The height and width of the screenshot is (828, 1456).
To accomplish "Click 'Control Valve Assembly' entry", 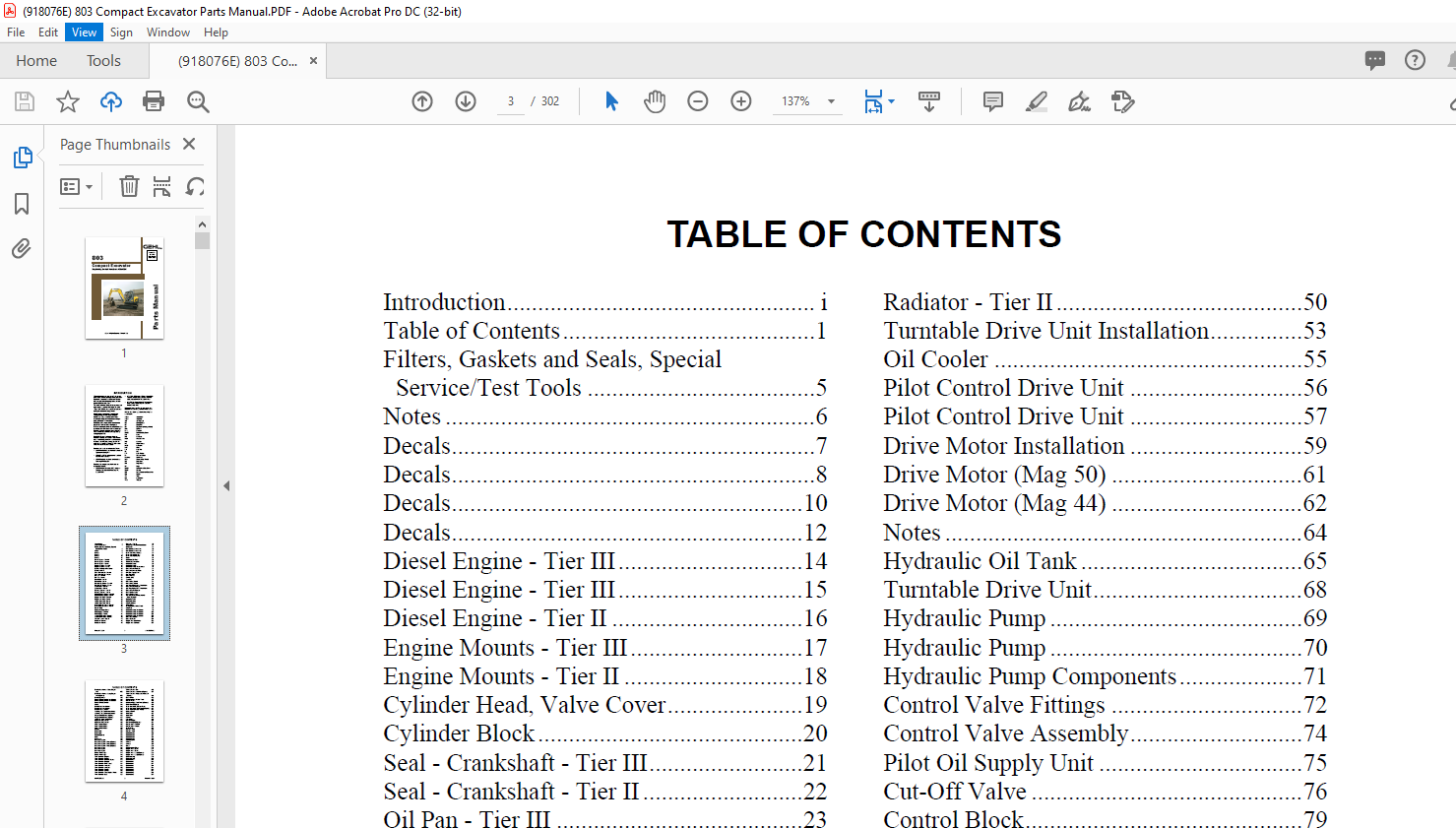I will (1105, 733).
